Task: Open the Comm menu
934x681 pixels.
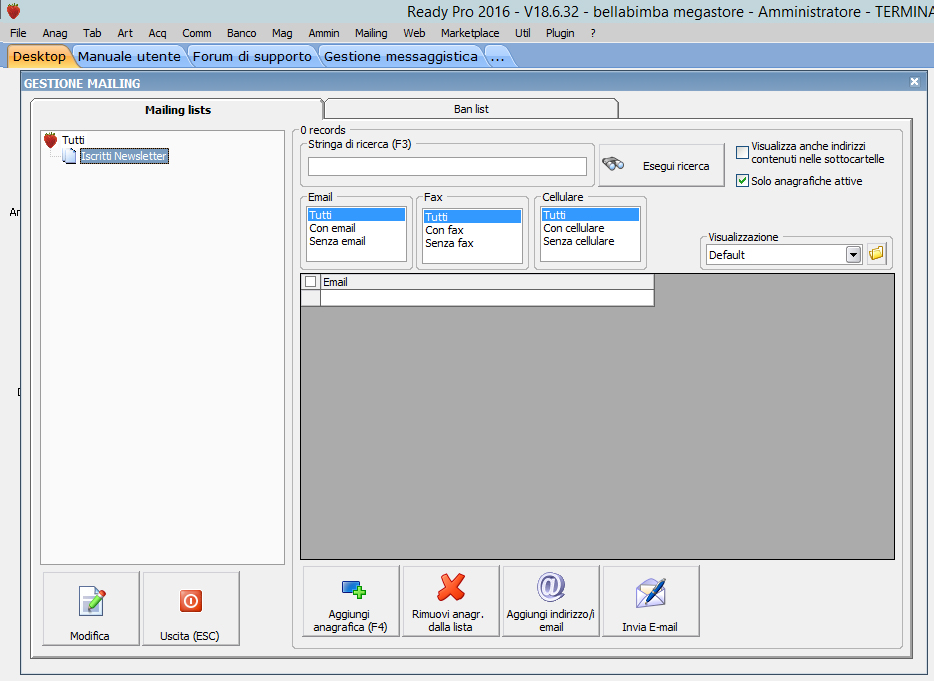Action: pos(197,33)
